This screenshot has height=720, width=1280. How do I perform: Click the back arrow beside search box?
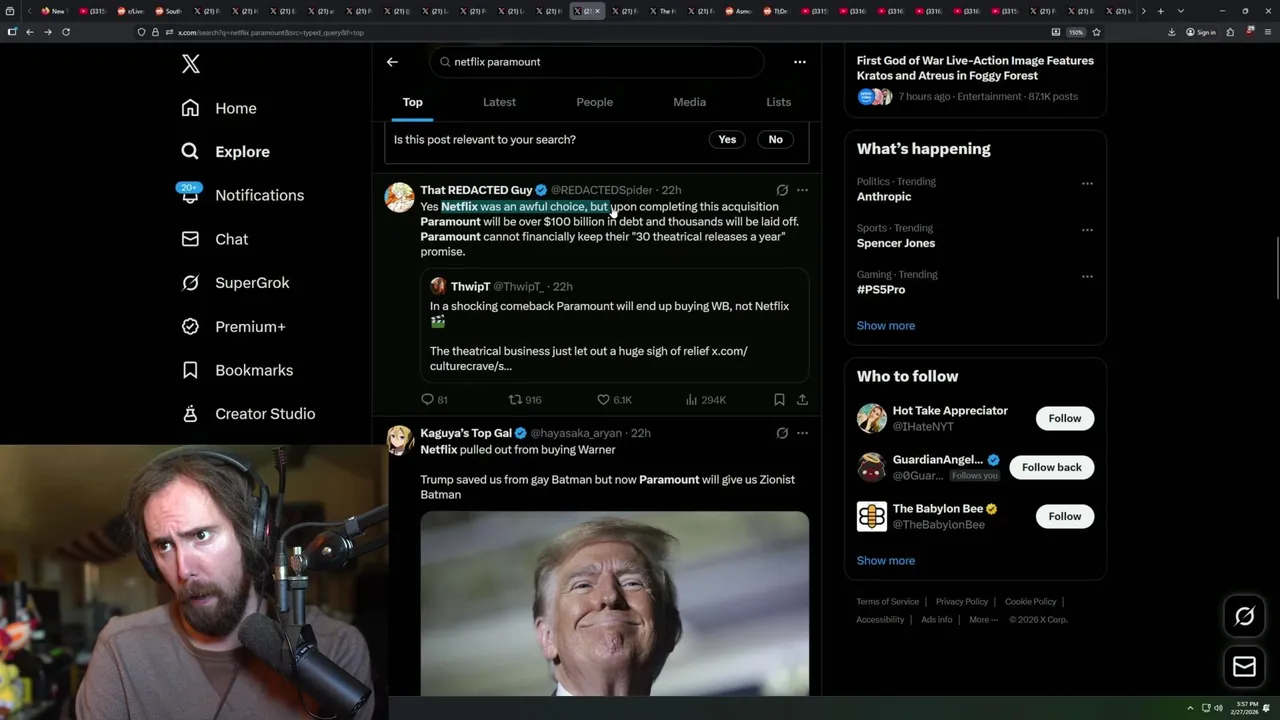pyautogui.click(x=392, y=62)
